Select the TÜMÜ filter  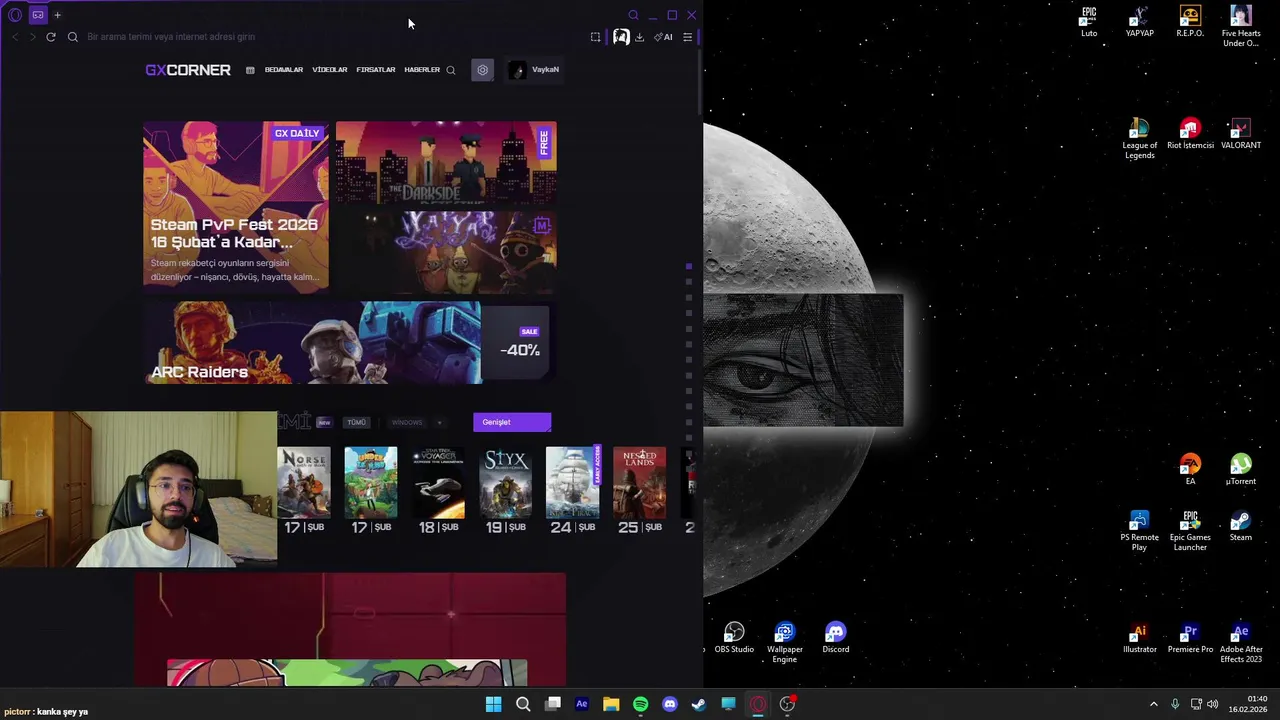(x=356, y=423)
